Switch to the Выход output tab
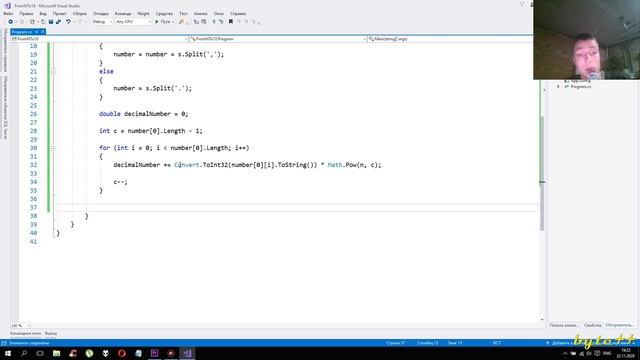 click(x=51, y=333)
